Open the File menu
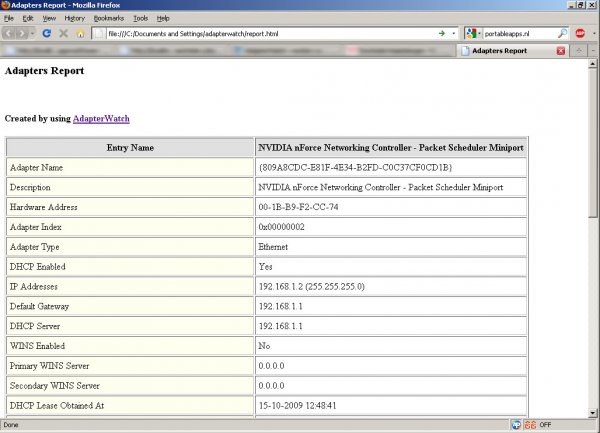 point(8,18)
